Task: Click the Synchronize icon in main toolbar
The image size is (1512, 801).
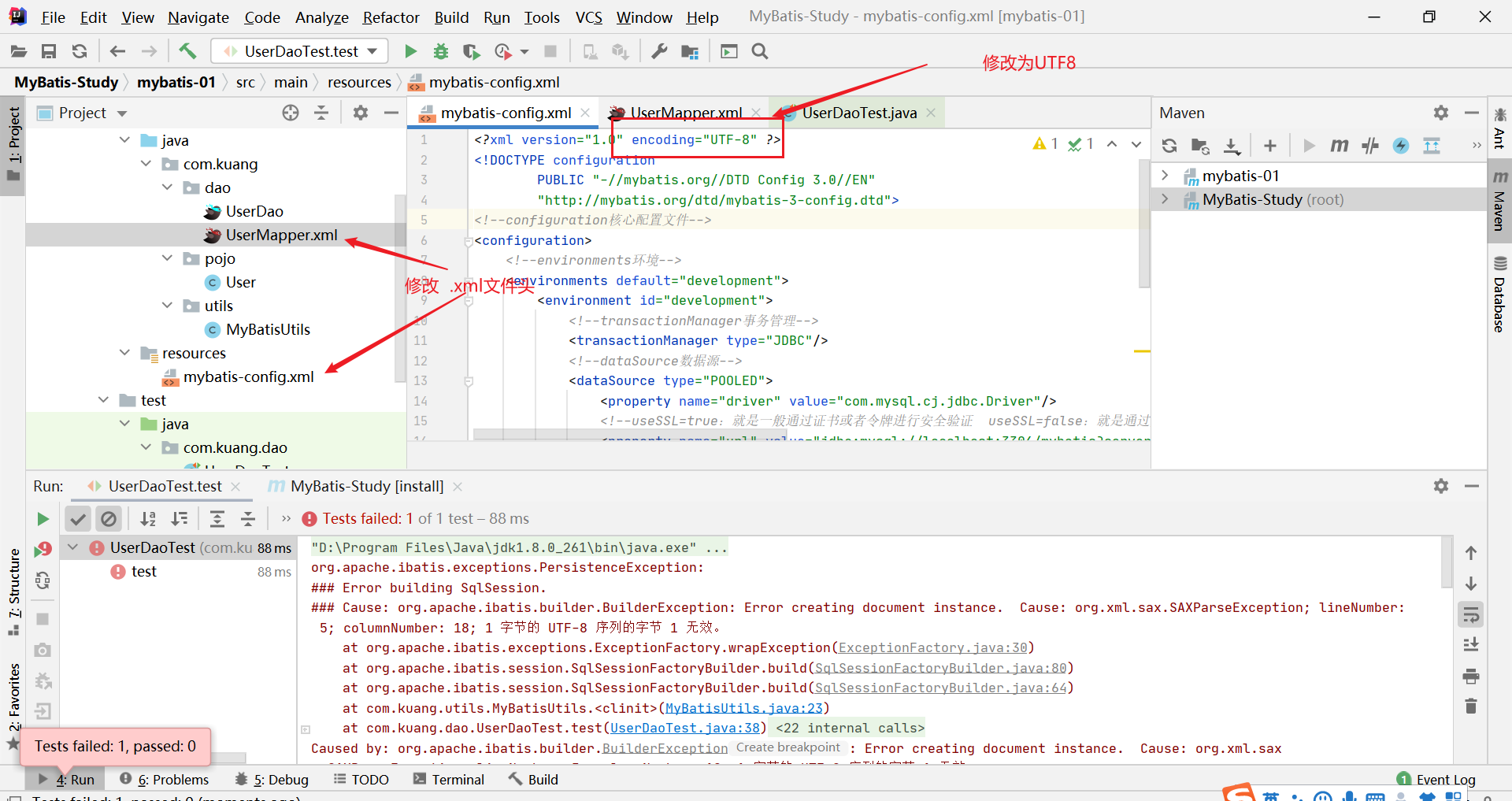Action: click(x=79, y=51)
